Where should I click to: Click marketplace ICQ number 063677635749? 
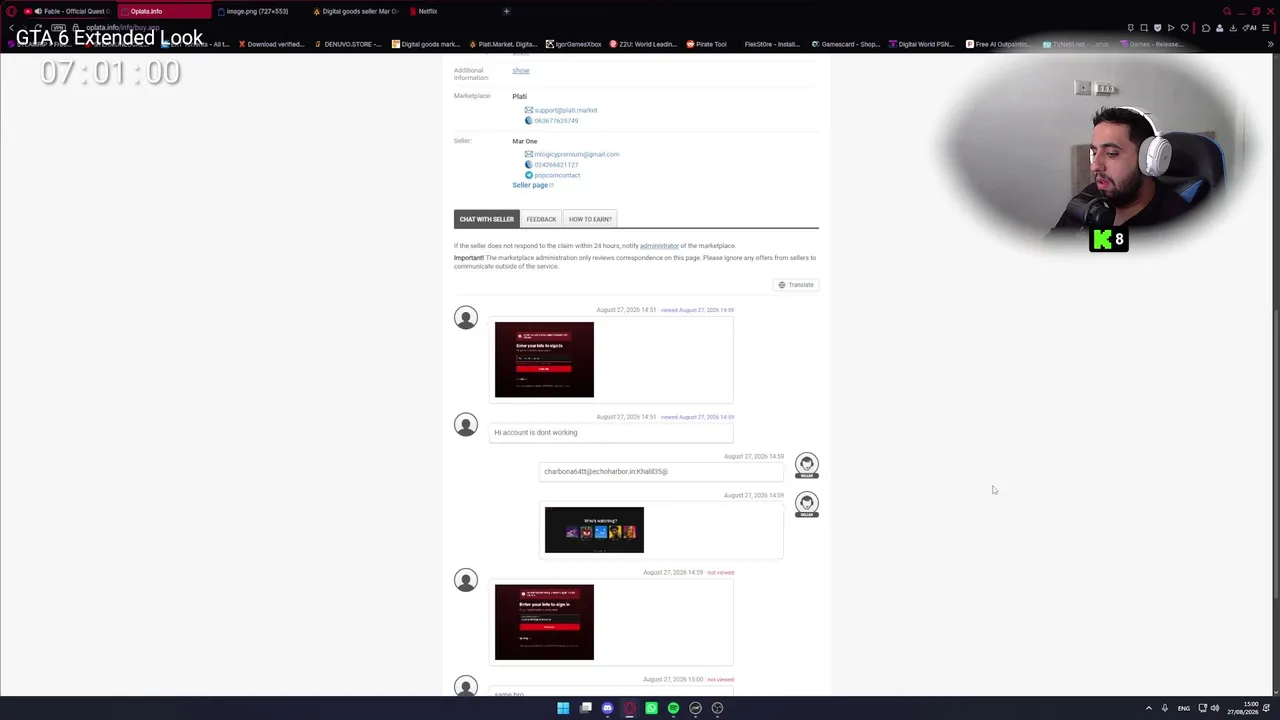[x=556, y=121]
